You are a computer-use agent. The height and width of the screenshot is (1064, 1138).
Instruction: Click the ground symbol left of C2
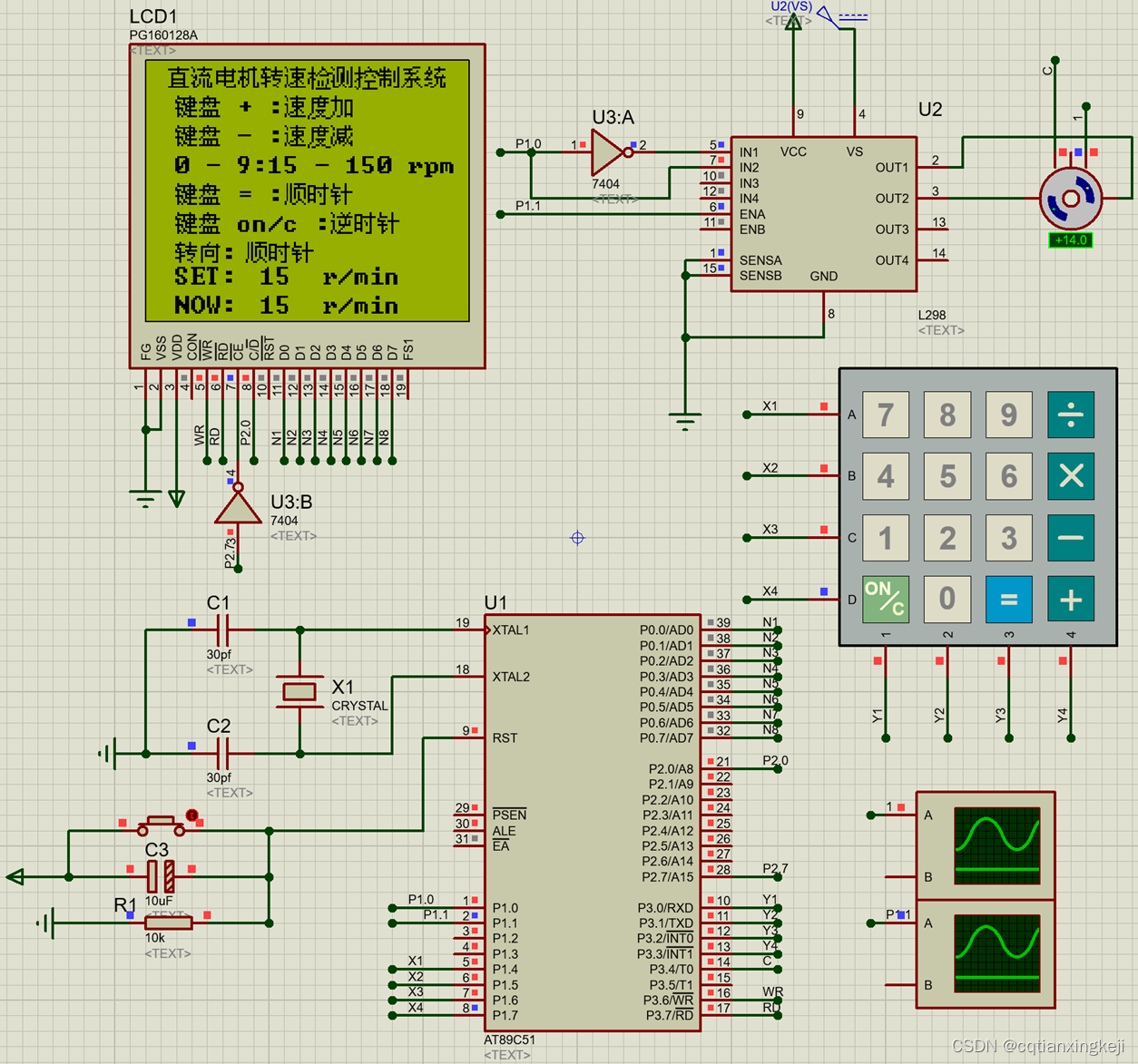coord(107,753)
